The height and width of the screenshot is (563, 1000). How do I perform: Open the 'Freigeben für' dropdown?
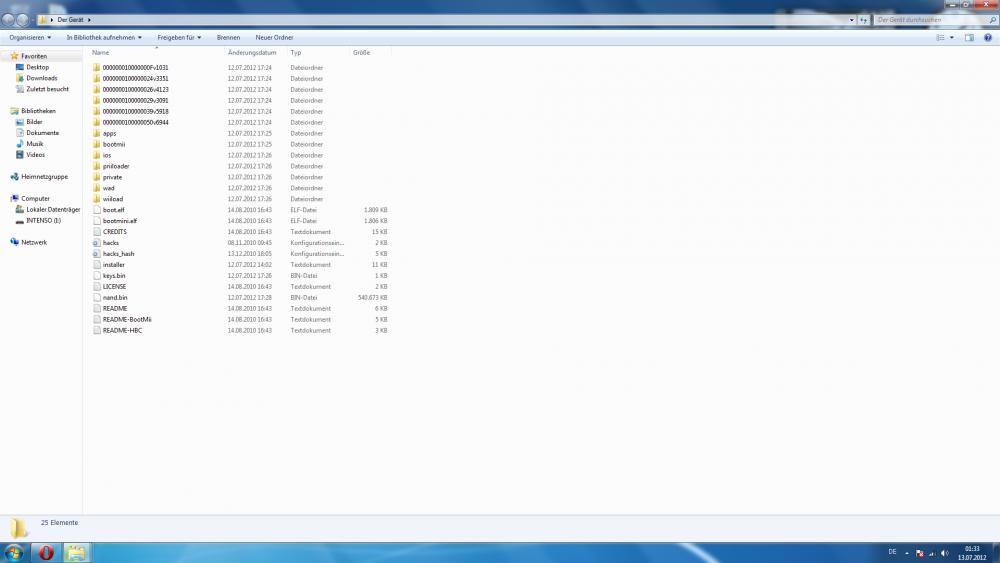[179, 37]
